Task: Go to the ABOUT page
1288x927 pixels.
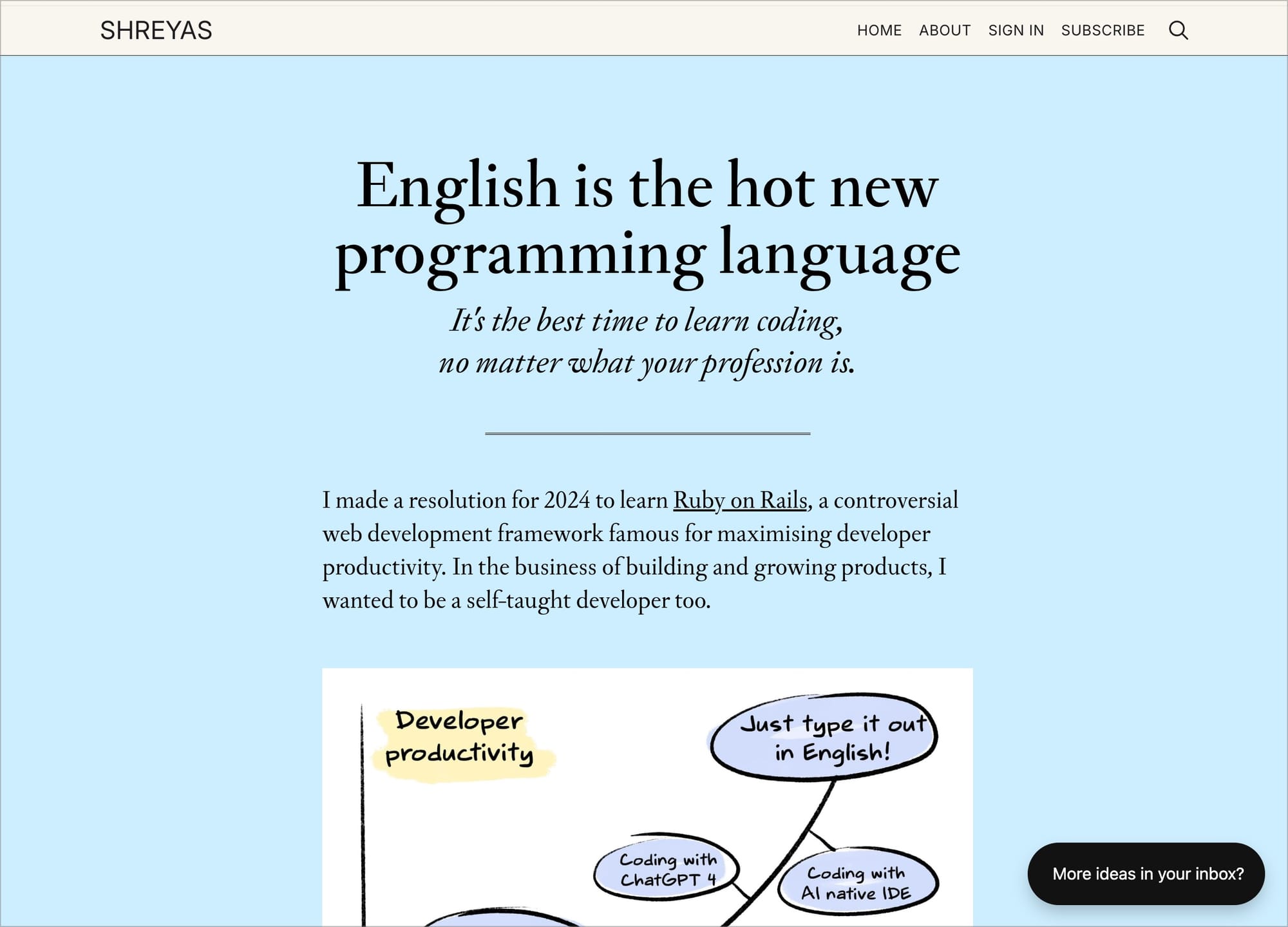Action: coord(944,30)
